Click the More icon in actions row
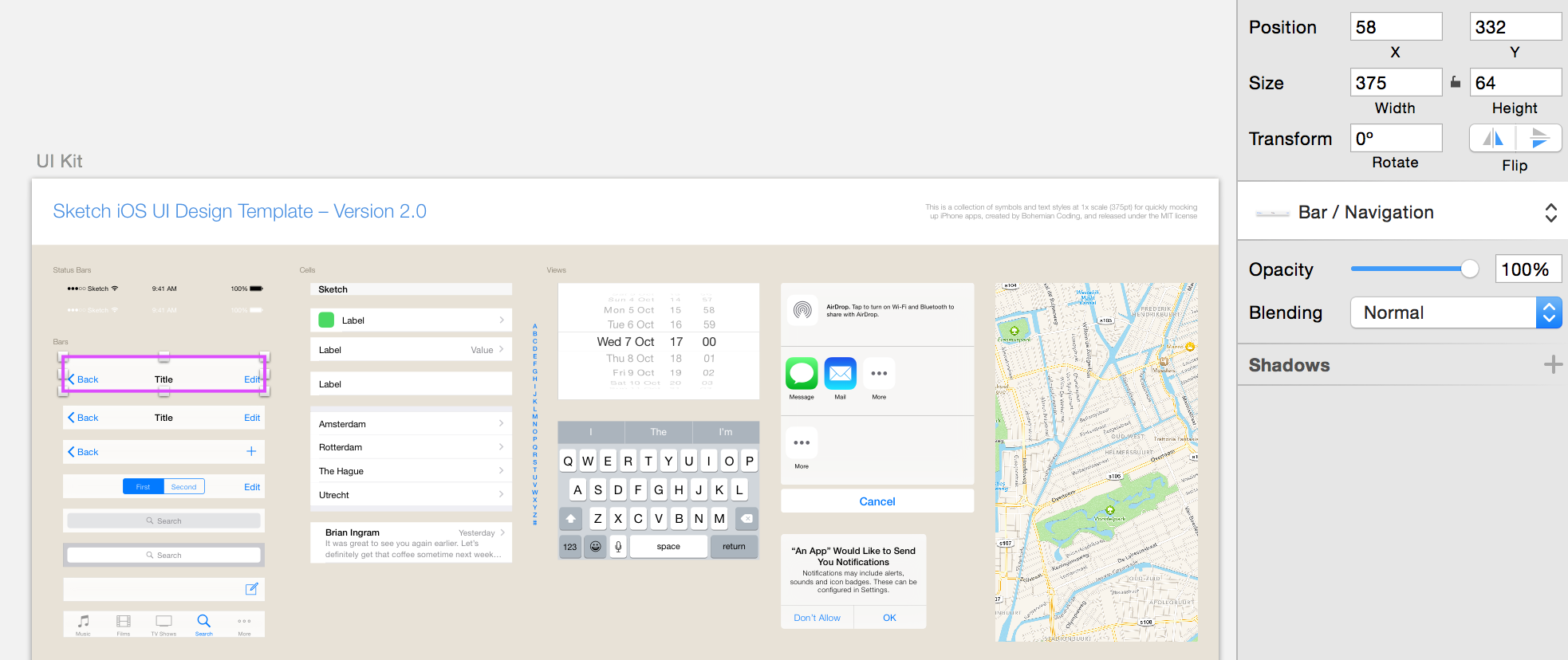 (802, 442)
